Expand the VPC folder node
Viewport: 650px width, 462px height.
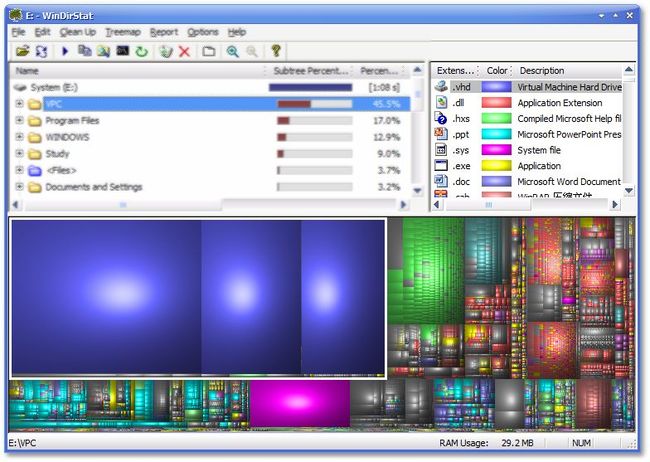pos(19,103)
